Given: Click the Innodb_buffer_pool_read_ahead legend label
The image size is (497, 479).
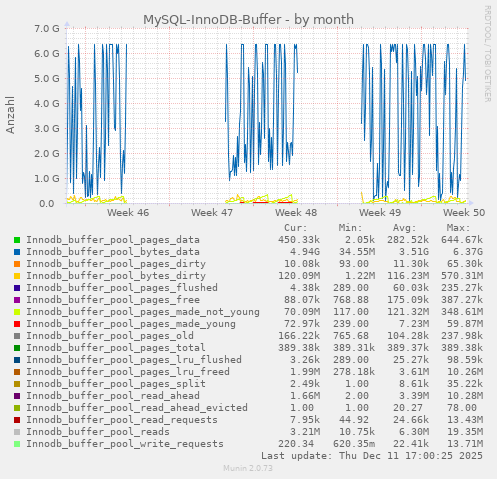Looking at the screenshot, I should coord(113,396).
